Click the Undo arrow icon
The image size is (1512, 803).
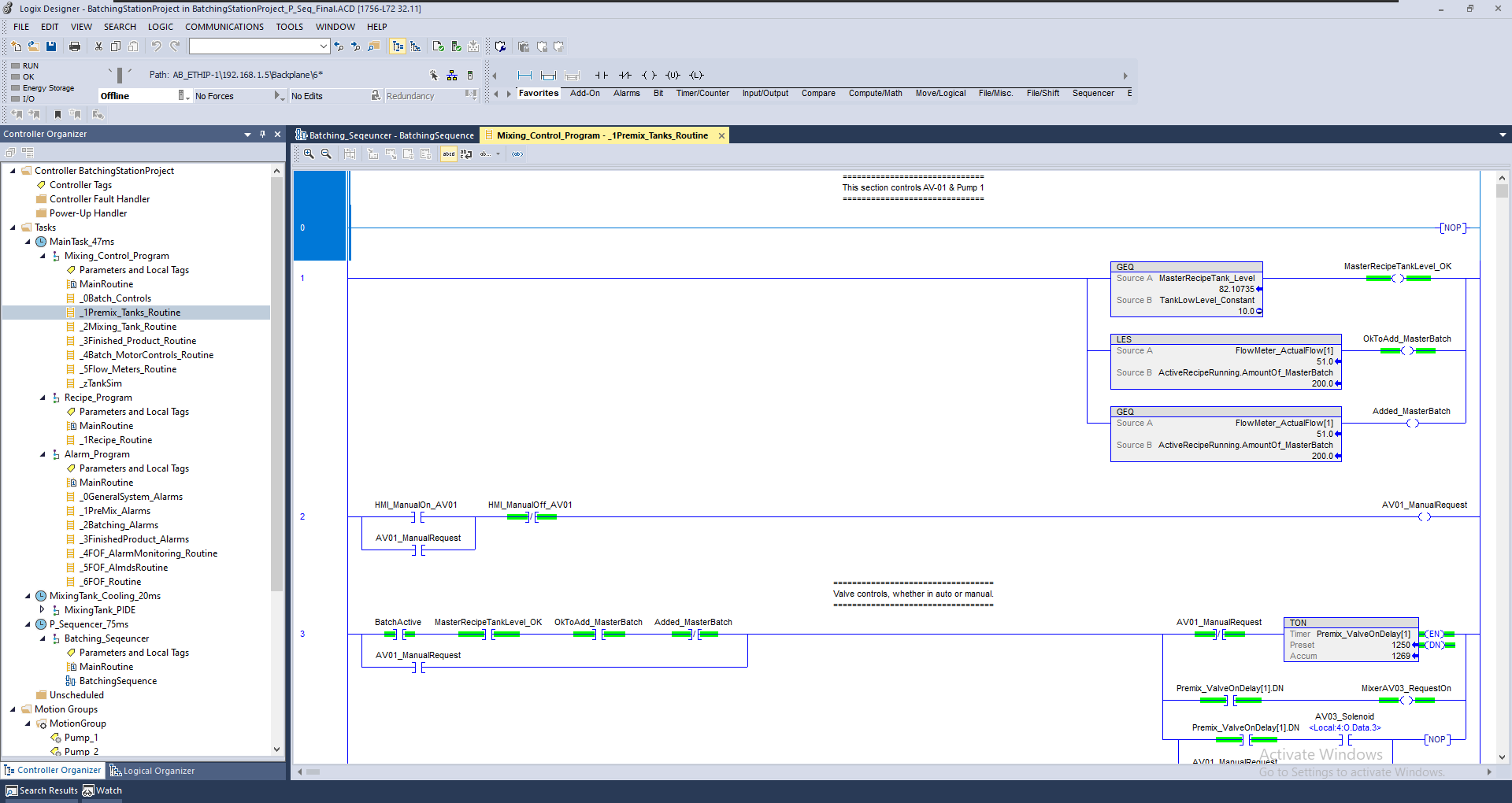click(x=156, y=46)
